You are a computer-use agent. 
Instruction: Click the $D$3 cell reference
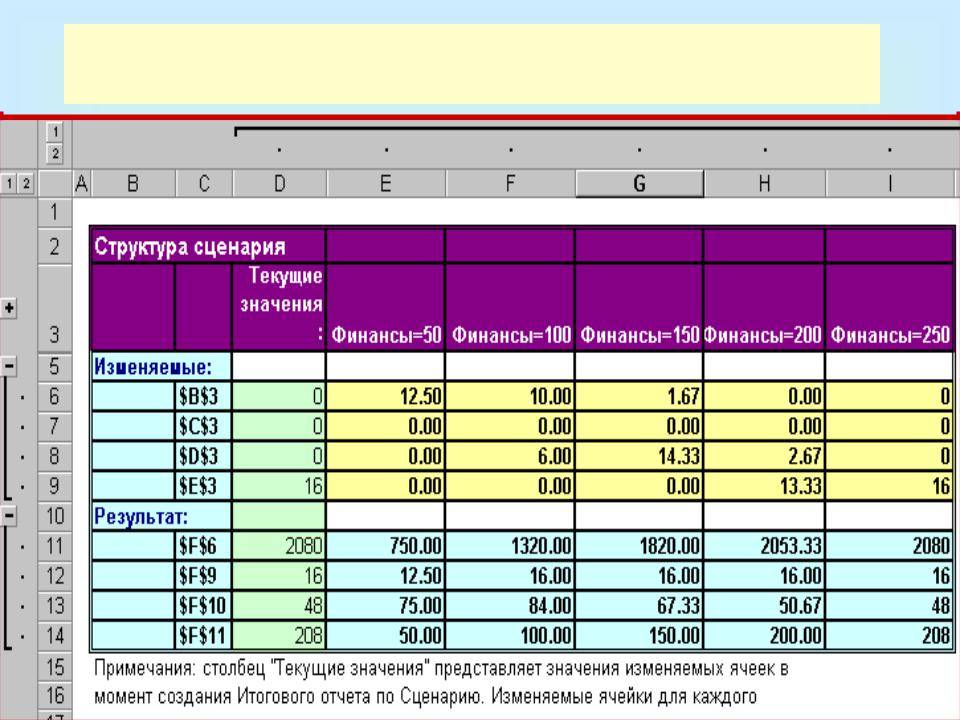(204, 456)
